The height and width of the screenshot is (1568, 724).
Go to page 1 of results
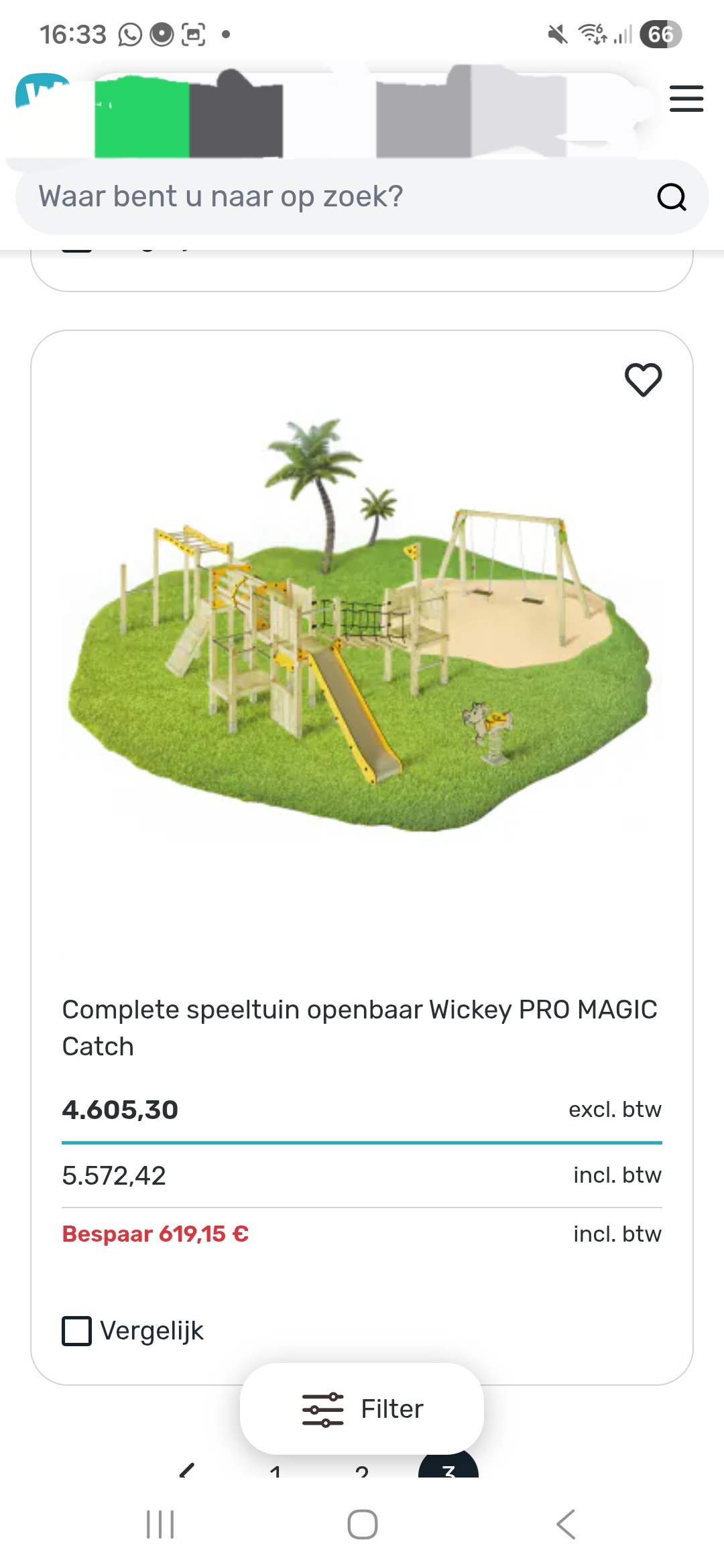tap(275, 1471)
